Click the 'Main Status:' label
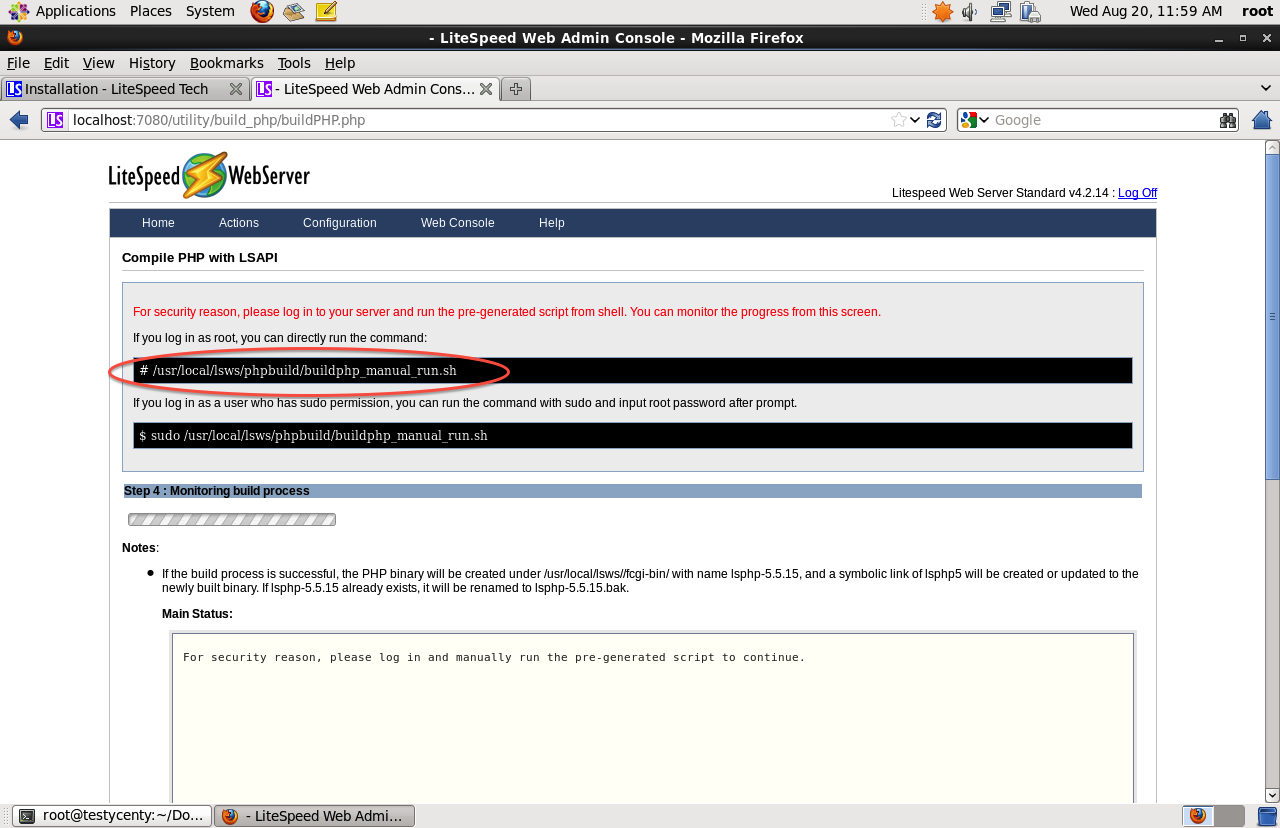This screenshot has width=1280, height=828. click(197, 614)
